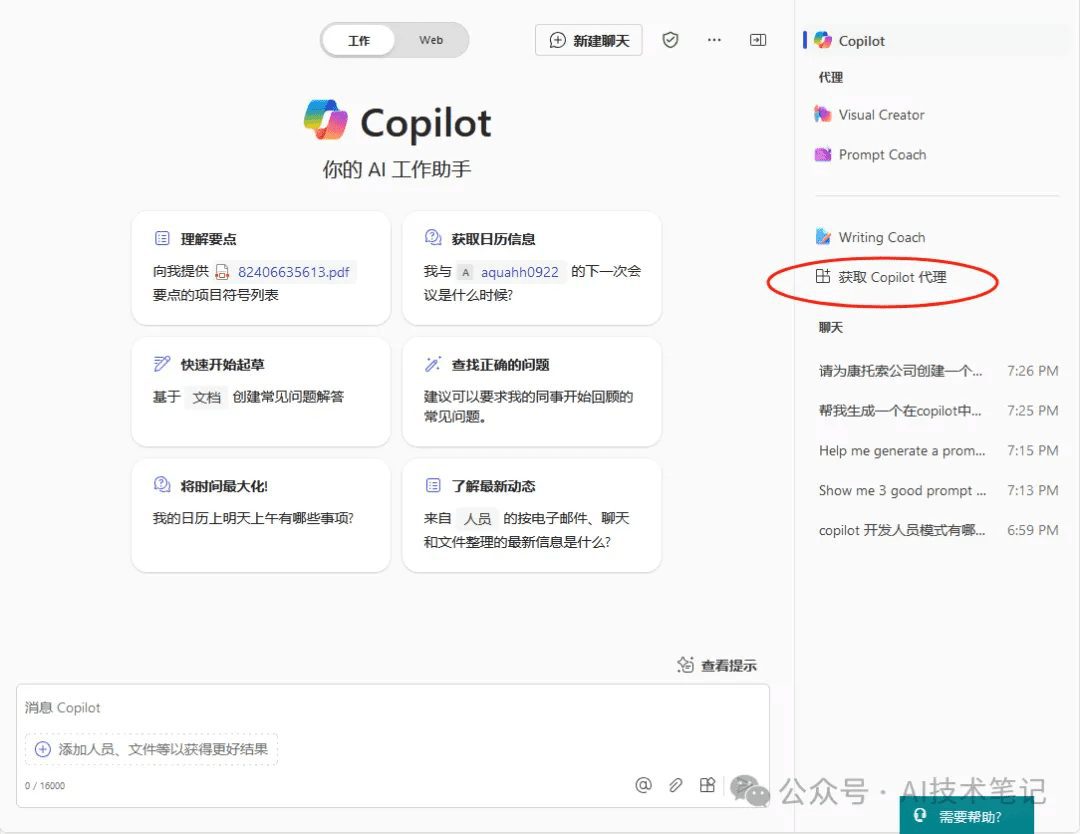Click the @ mention icon

pyautogui.click(x=643, y=785)
